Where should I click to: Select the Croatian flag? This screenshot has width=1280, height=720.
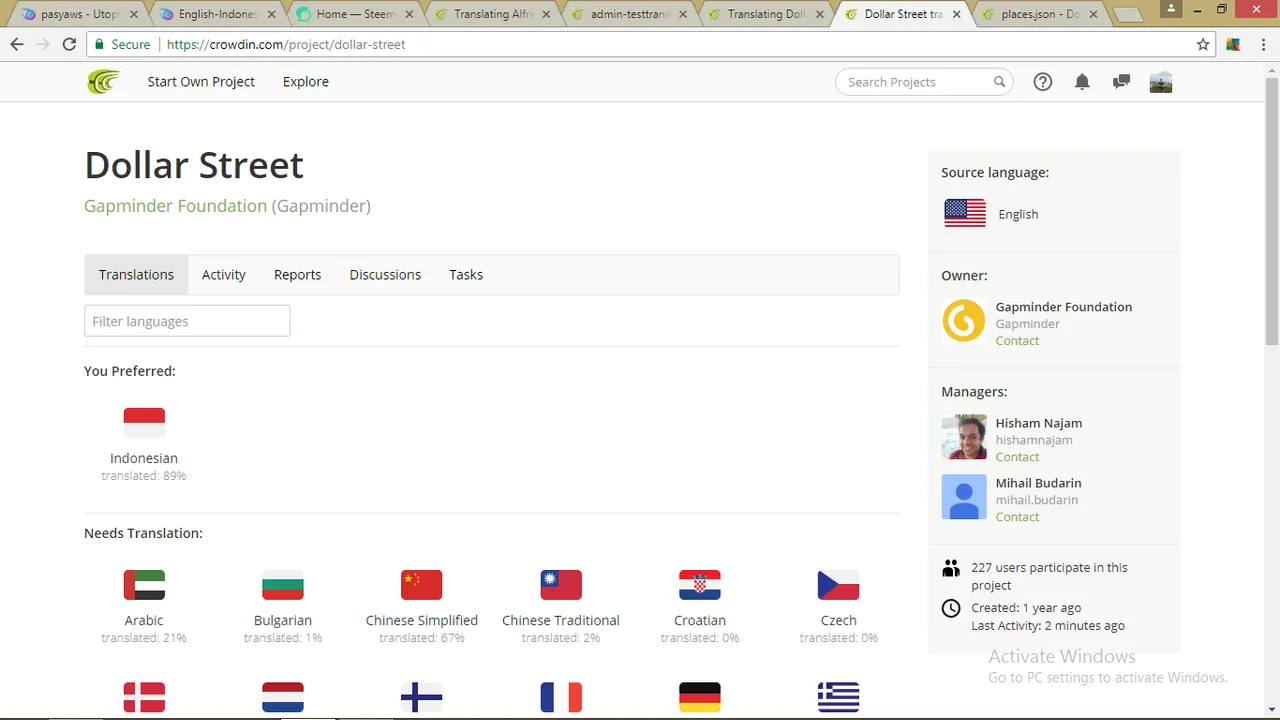[700, 585]
